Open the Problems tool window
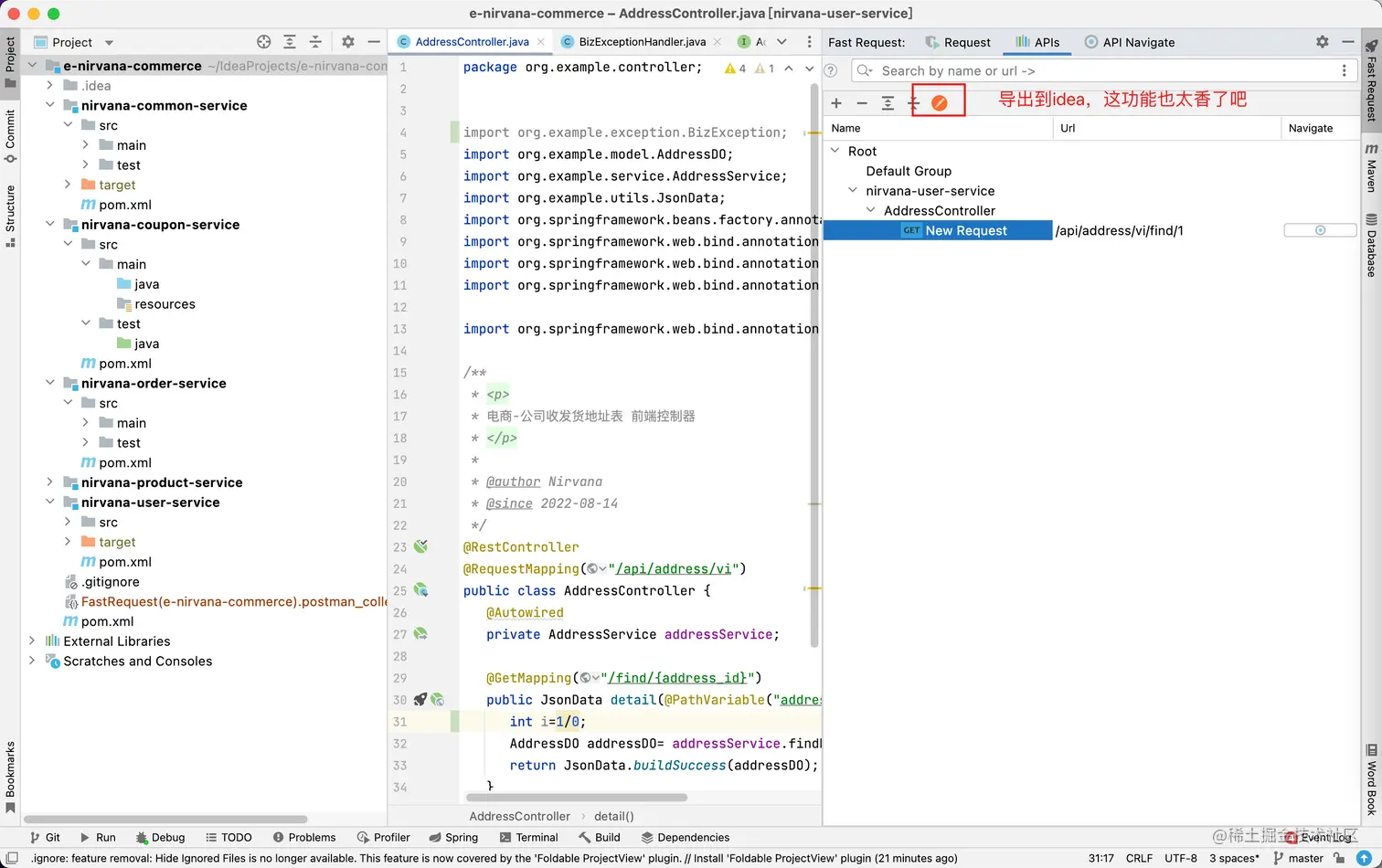The width and height of the screenshot is (1382, 868). click(304, 837)
